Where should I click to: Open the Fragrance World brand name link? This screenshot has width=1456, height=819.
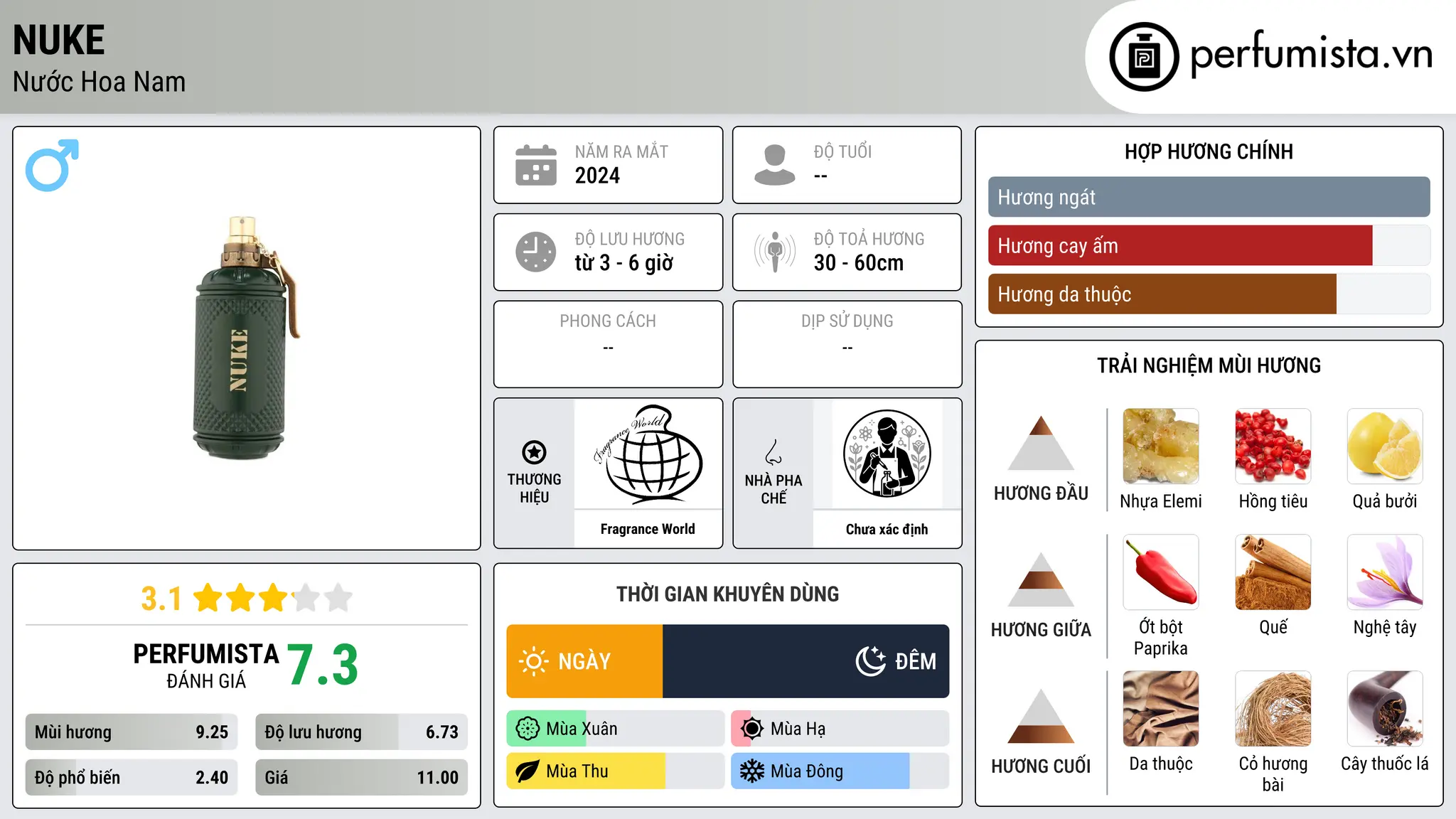pos(648,529)
